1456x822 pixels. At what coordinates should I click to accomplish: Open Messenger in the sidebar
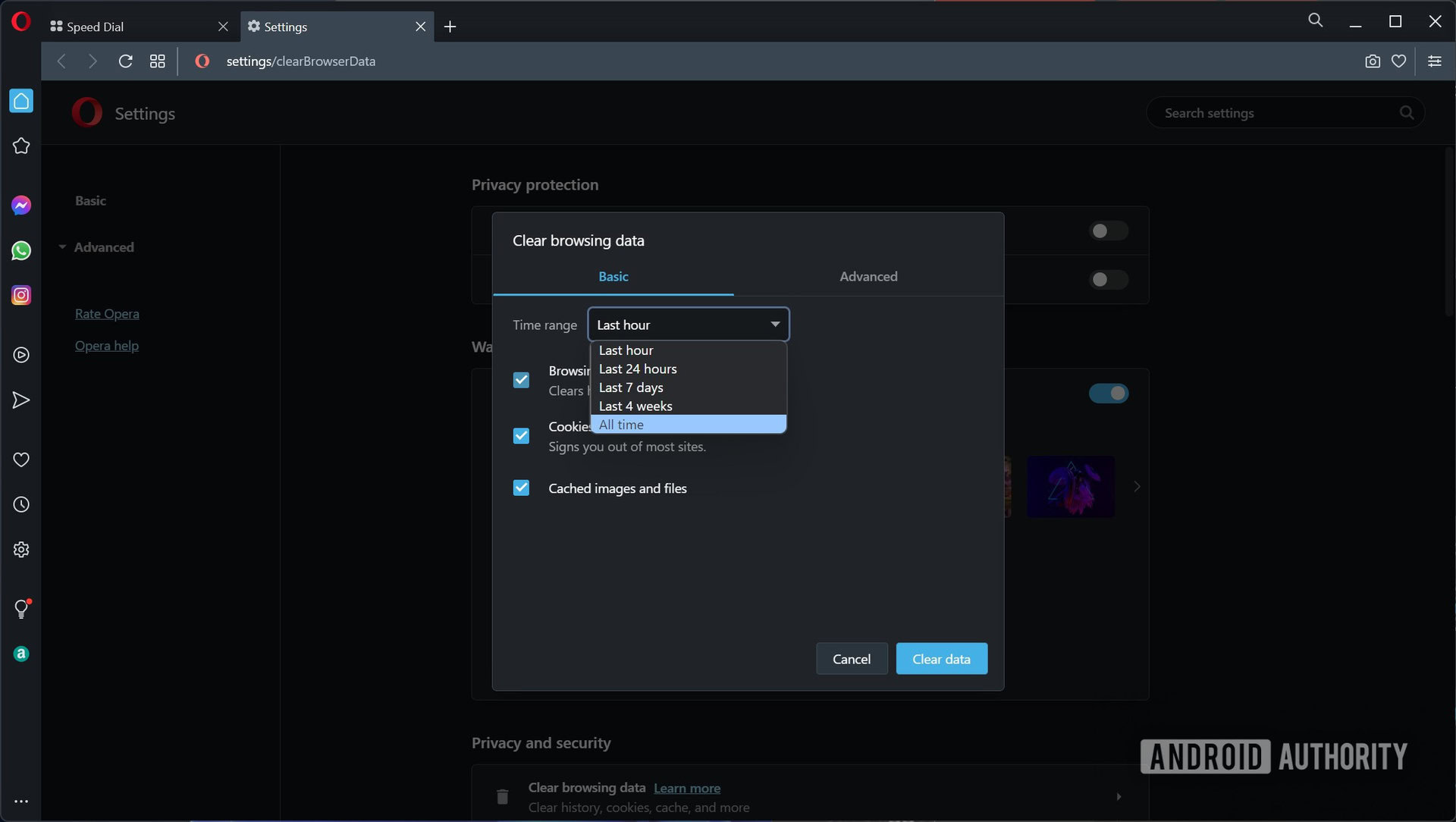(x=21, y=206)
